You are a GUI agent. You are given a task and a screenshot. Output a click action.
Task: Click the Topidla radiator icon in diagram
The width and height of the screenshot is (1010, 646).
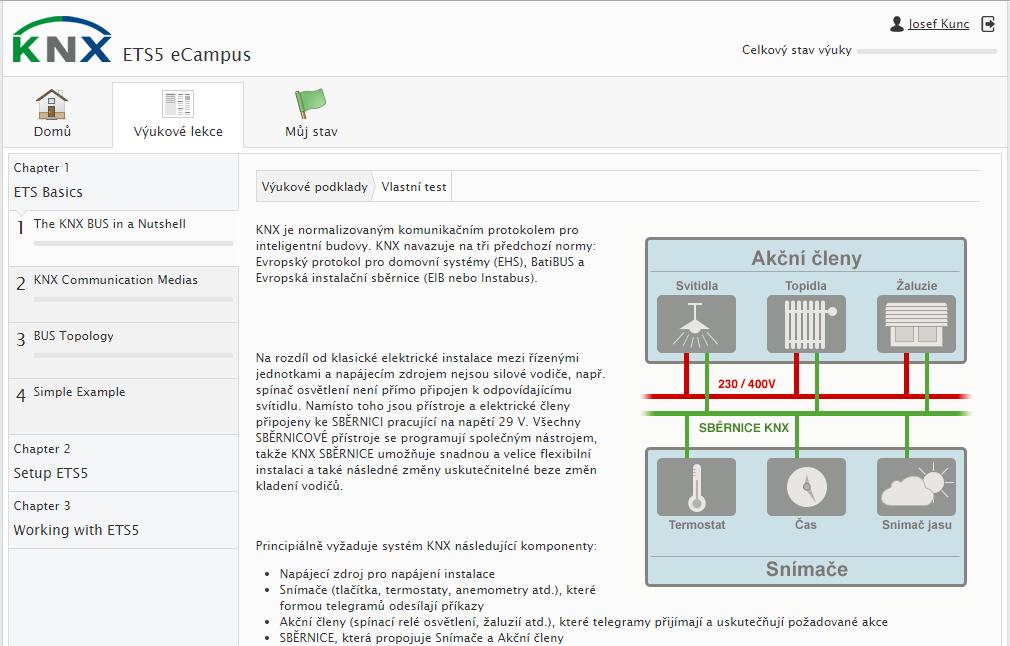tap(806, 324)
